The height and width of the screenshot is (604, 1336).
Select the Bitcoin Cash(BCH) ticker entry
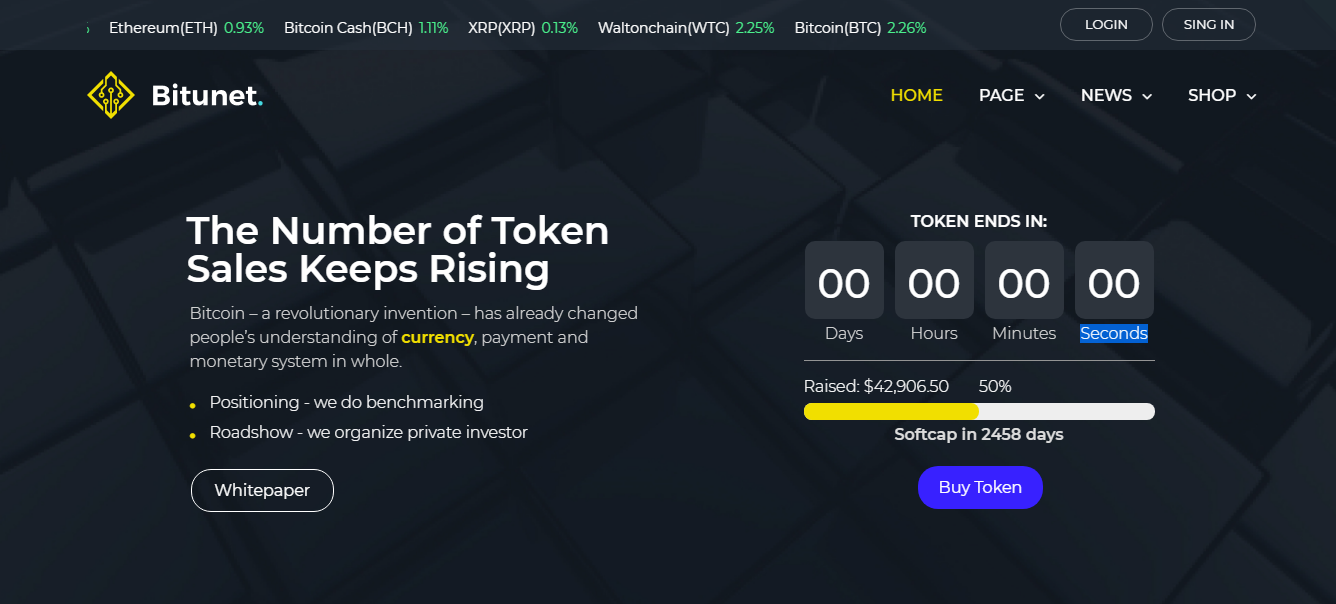(367, 28)
